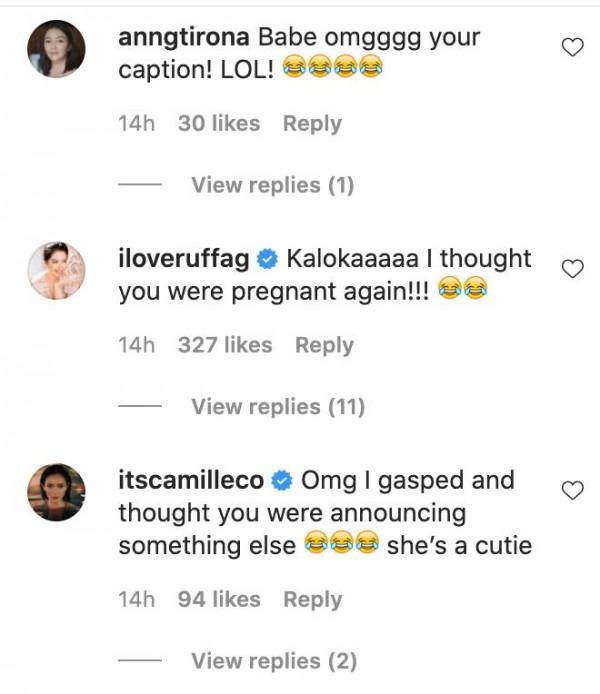Like iloveruffag's comment with the heart

572,269
